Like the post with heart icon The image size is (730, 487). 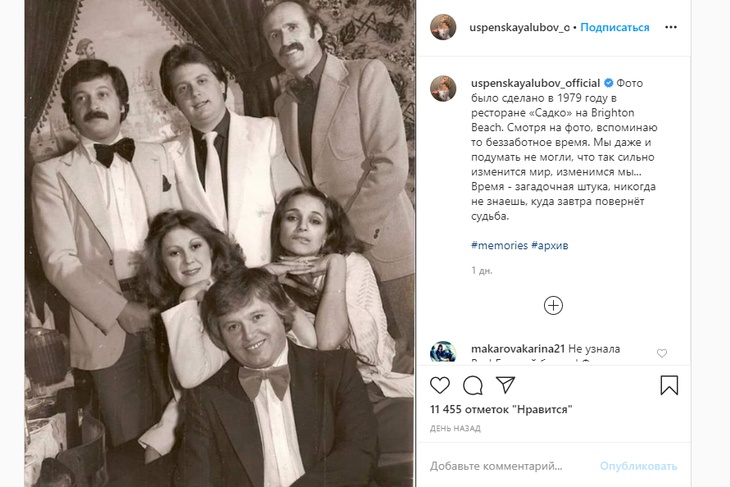click(440, 384)
